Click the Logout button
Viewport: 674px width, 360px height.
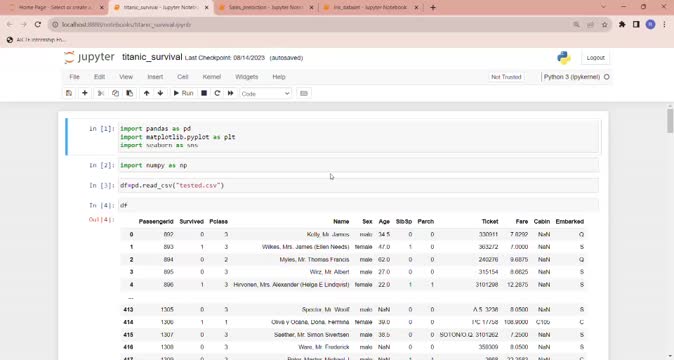[595, 58]
